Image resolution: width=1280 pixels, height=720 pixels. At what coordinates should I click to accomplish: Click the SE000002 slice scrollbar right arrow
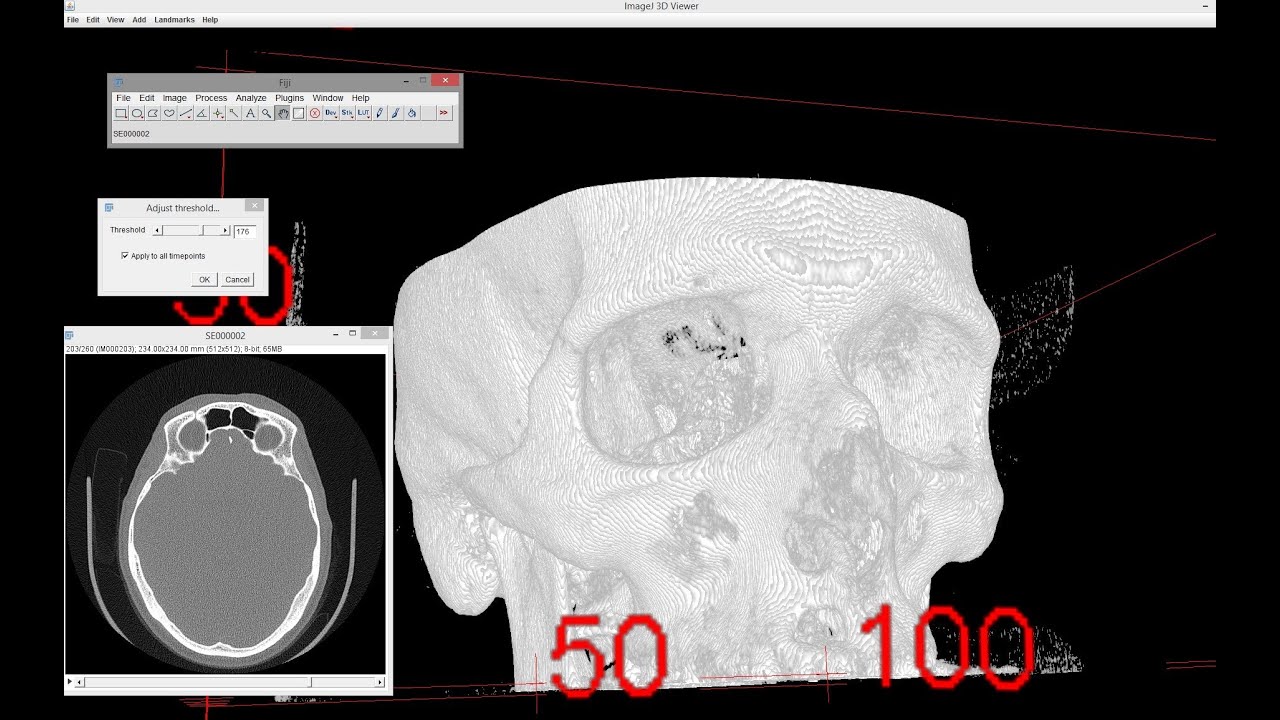380,682
